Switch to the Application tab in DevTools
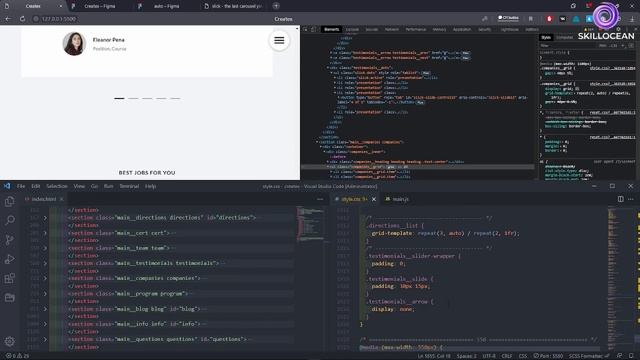 462,29
